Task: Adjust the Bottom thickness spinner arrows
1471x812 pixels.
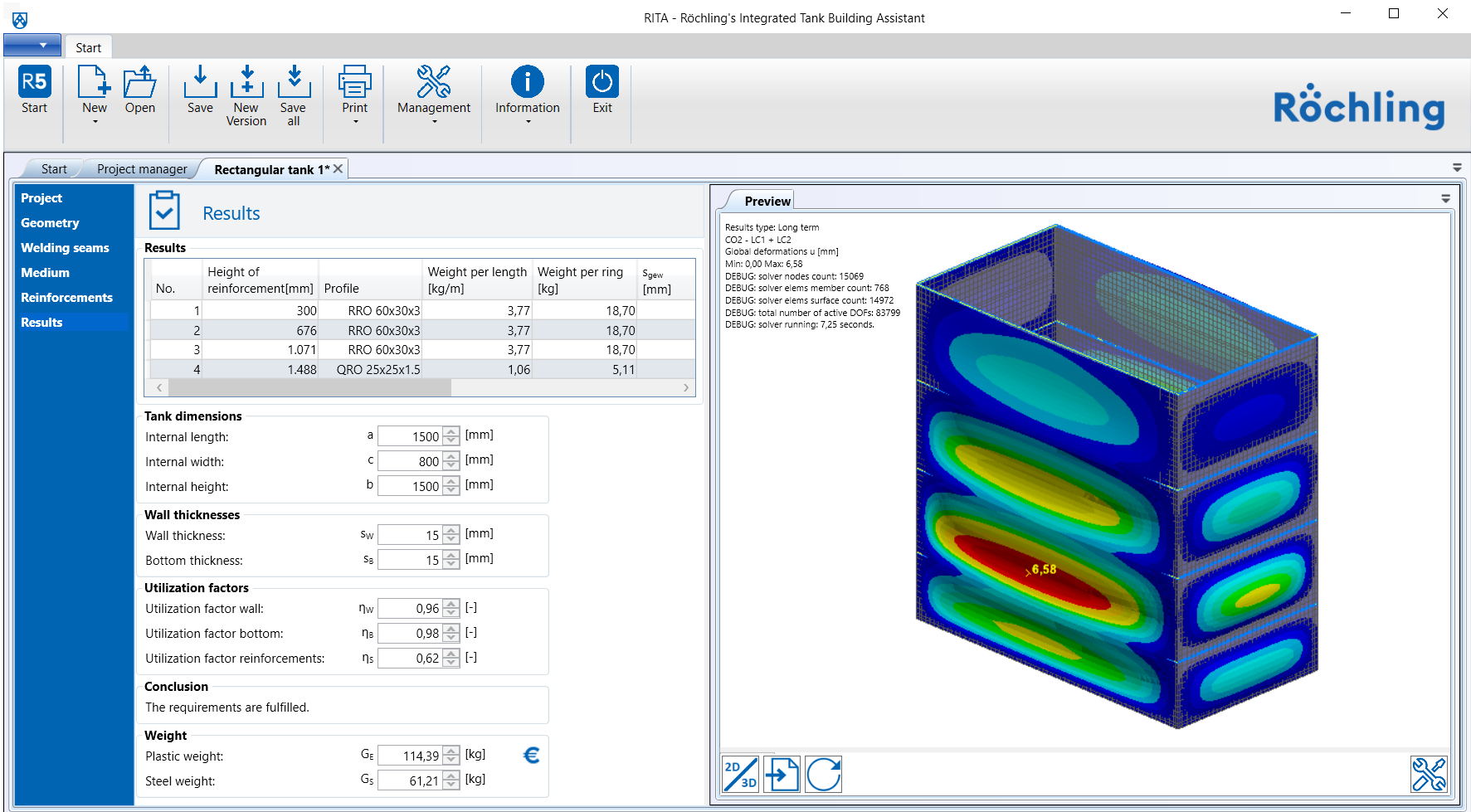Action: coord(451,560)
